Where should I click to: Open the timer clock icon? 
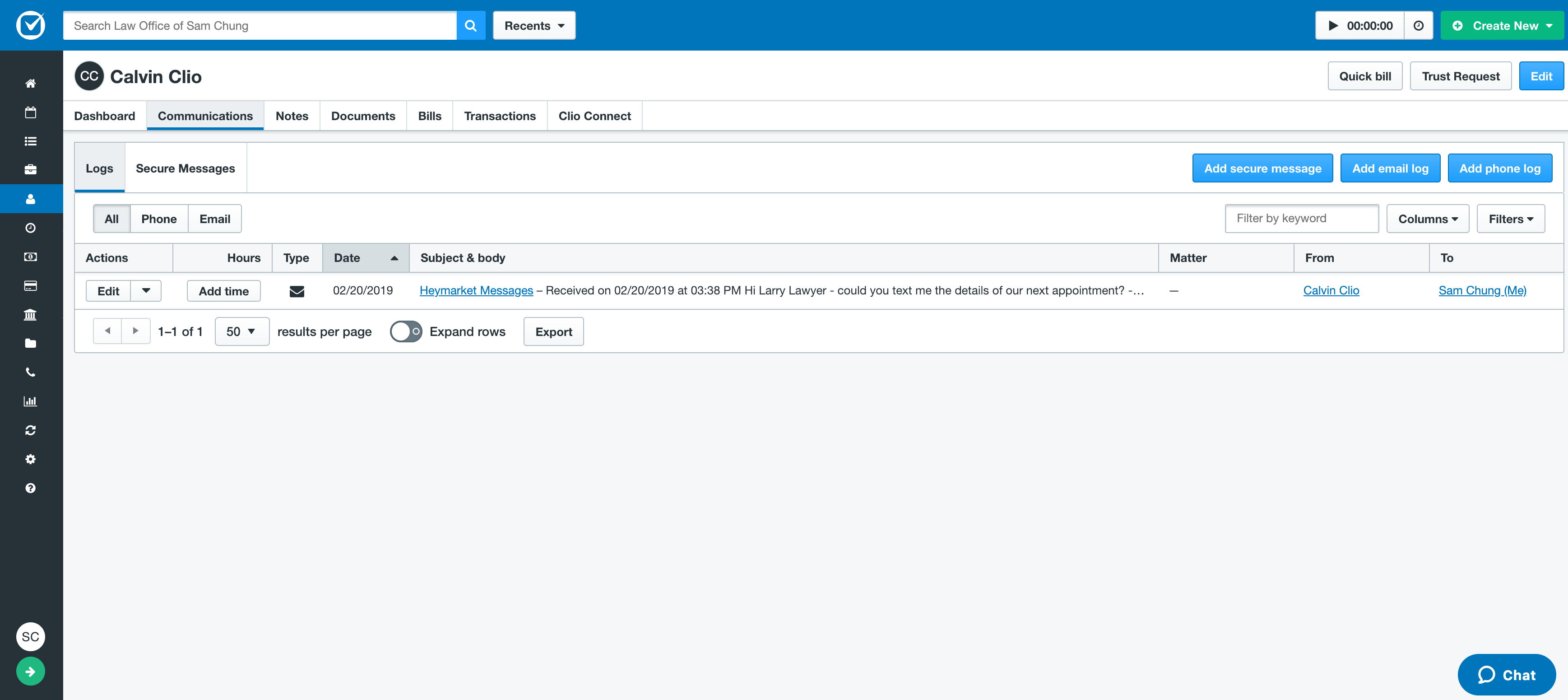click(1418, 26)
